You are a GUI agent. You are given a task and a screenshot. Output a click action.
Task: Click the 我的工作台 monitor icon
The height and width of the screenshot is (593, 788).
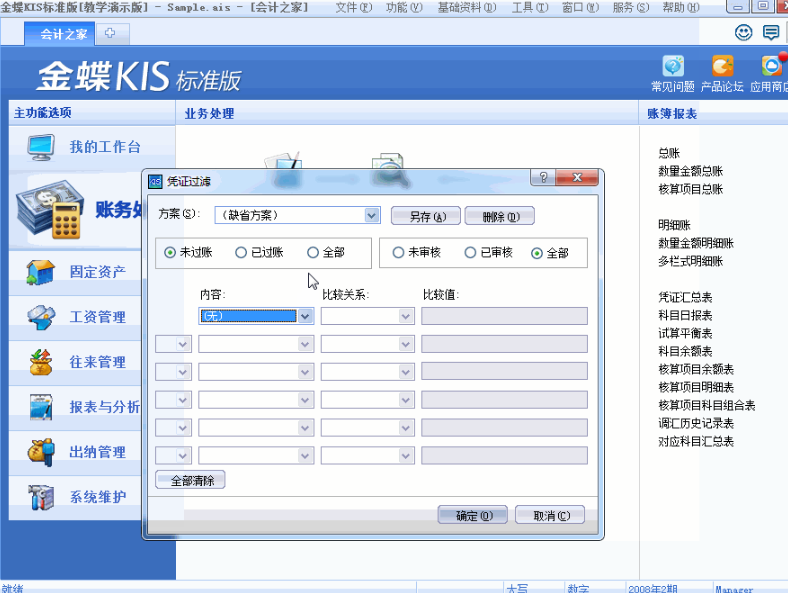41,147
